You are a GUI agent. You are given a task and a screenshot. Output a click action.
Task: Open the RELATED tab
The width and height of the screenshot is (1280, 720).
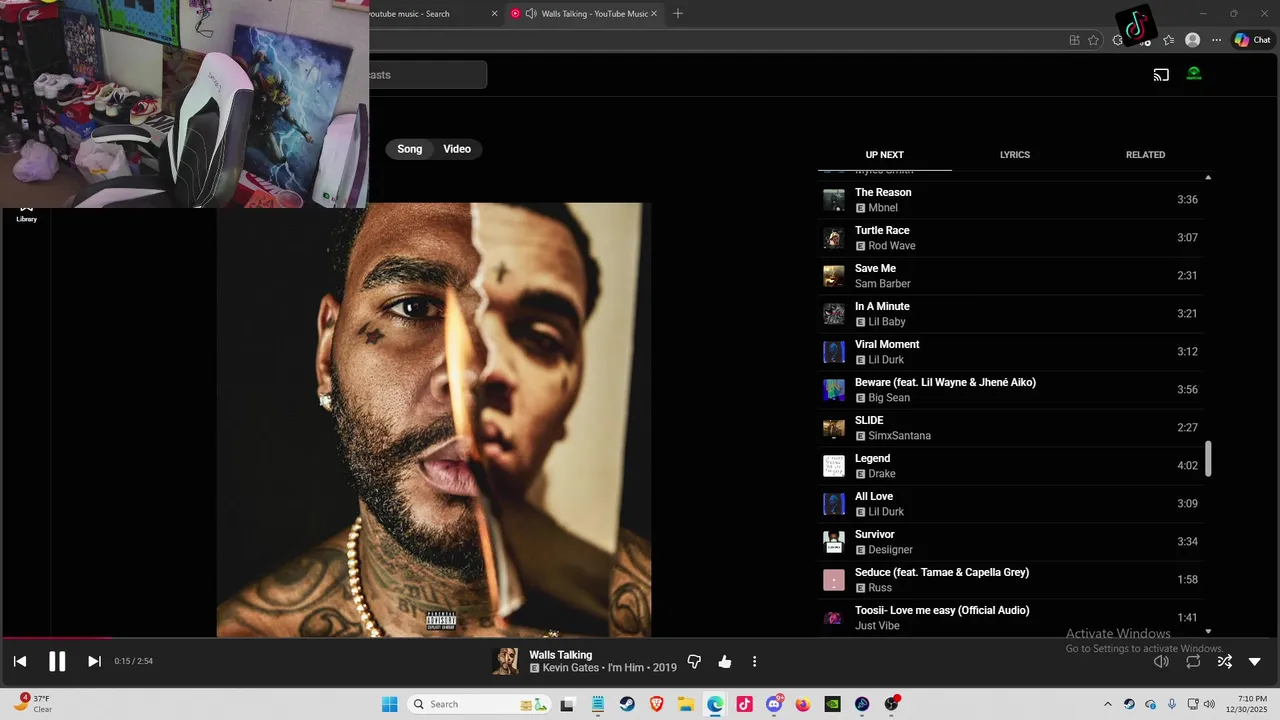point(1145,155)
